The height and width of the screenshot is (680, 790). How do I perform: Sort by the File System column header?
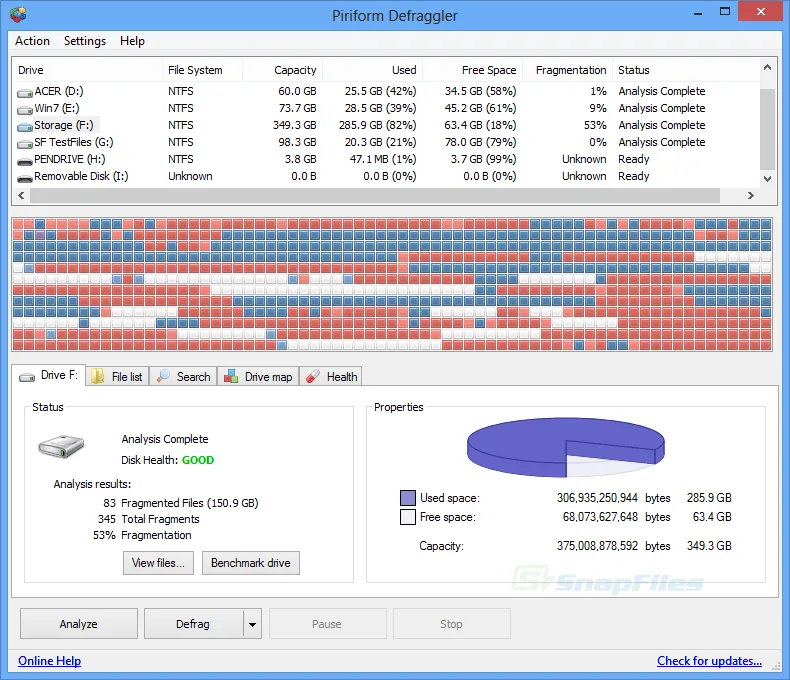tap(203, 70)
